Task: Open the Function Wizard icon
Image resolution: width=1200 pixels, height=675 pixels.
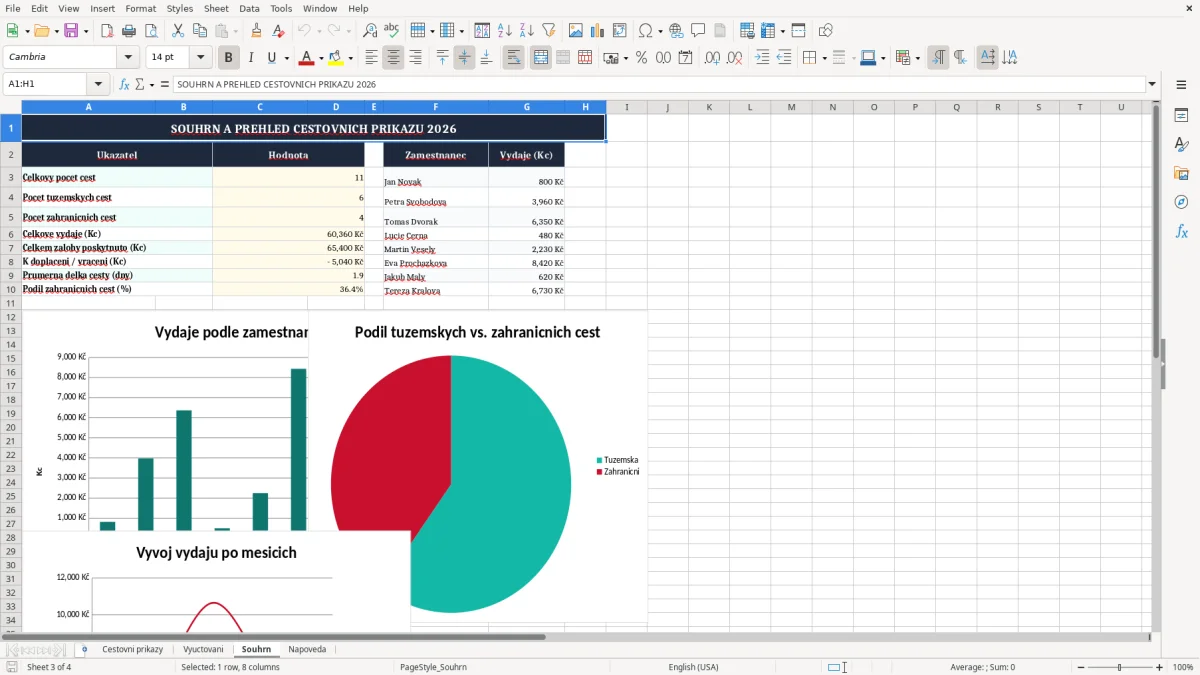Action: [125, 84]
